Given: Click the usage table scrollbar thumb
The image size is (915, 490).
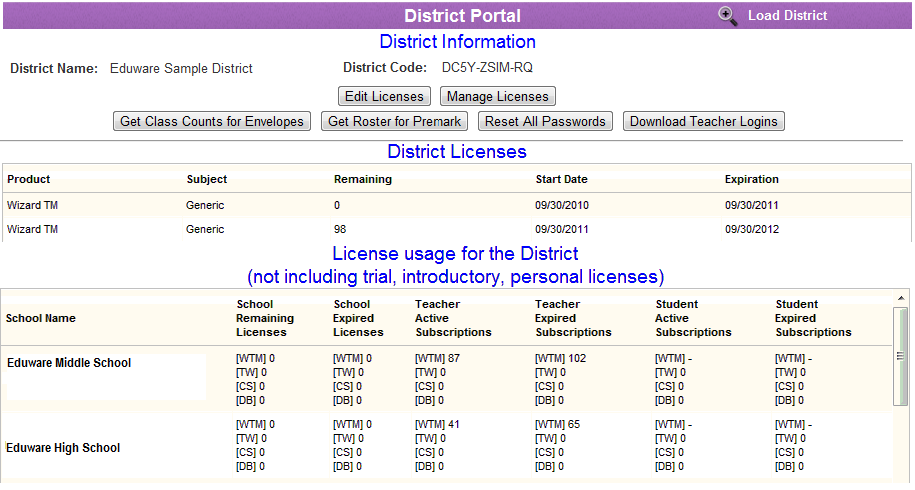Looking at the screenshot, I should (x=901, y=356).
